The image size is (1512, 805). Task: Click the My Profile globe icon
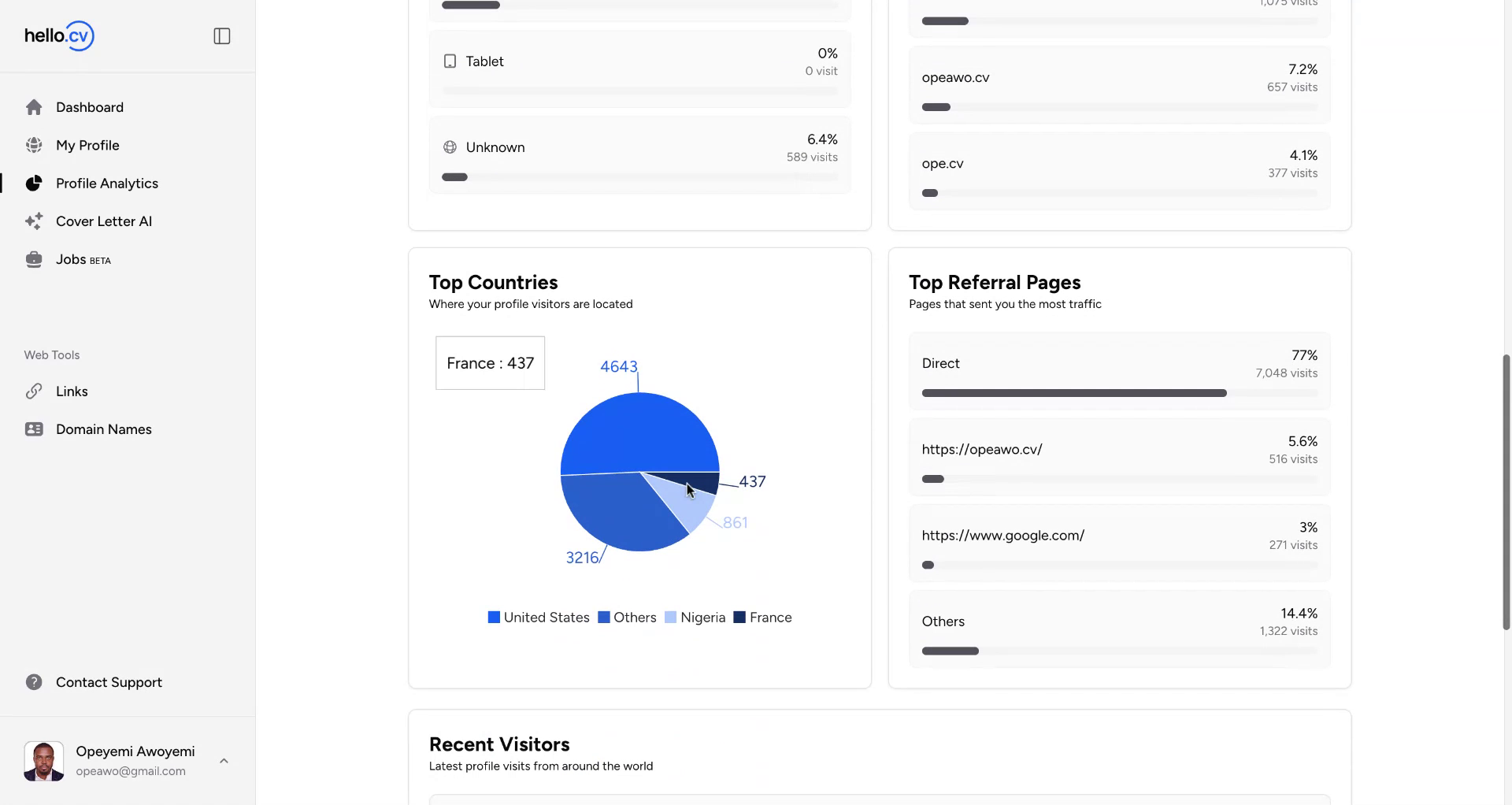pos(34,146)
